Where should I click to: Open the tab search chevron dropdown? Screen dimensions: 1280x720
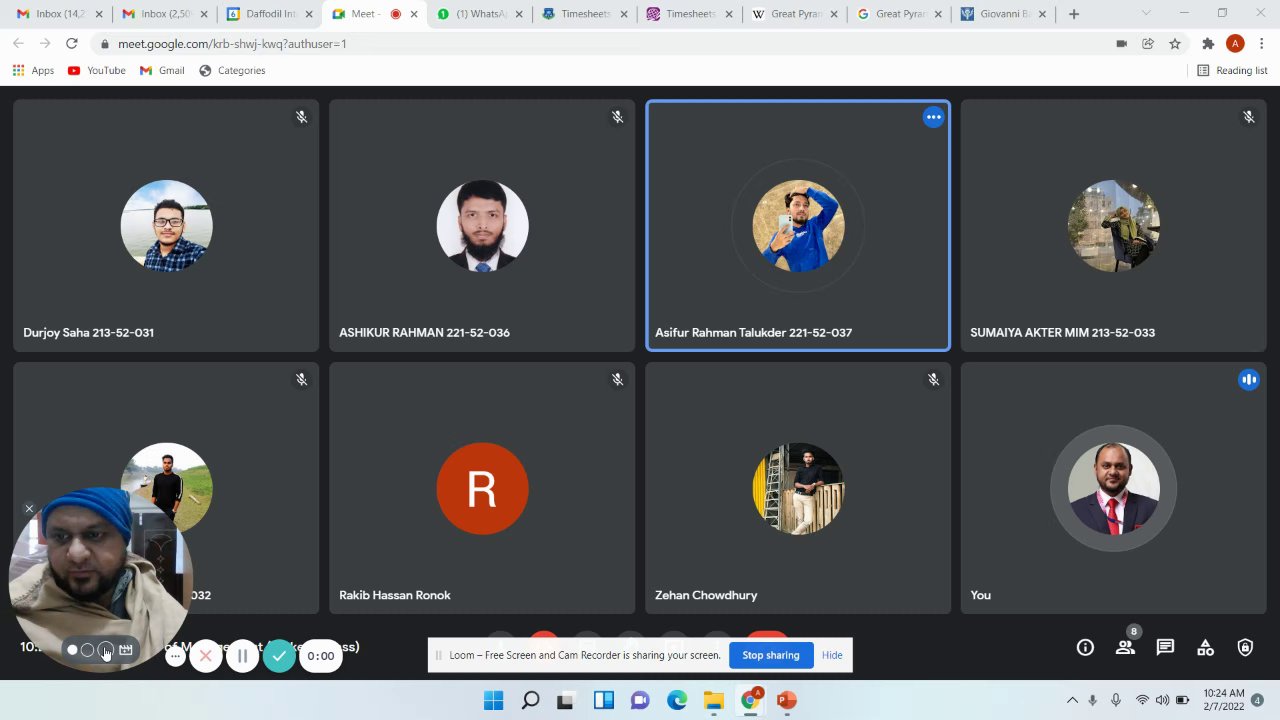(x=1146, y=13)
